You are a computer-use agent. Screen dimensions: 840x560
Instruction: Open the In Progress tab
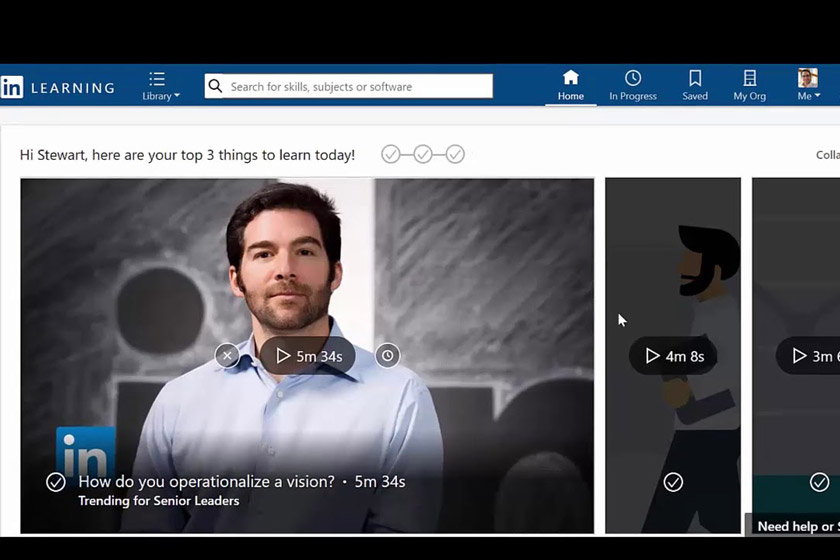(x=633, y=85)
